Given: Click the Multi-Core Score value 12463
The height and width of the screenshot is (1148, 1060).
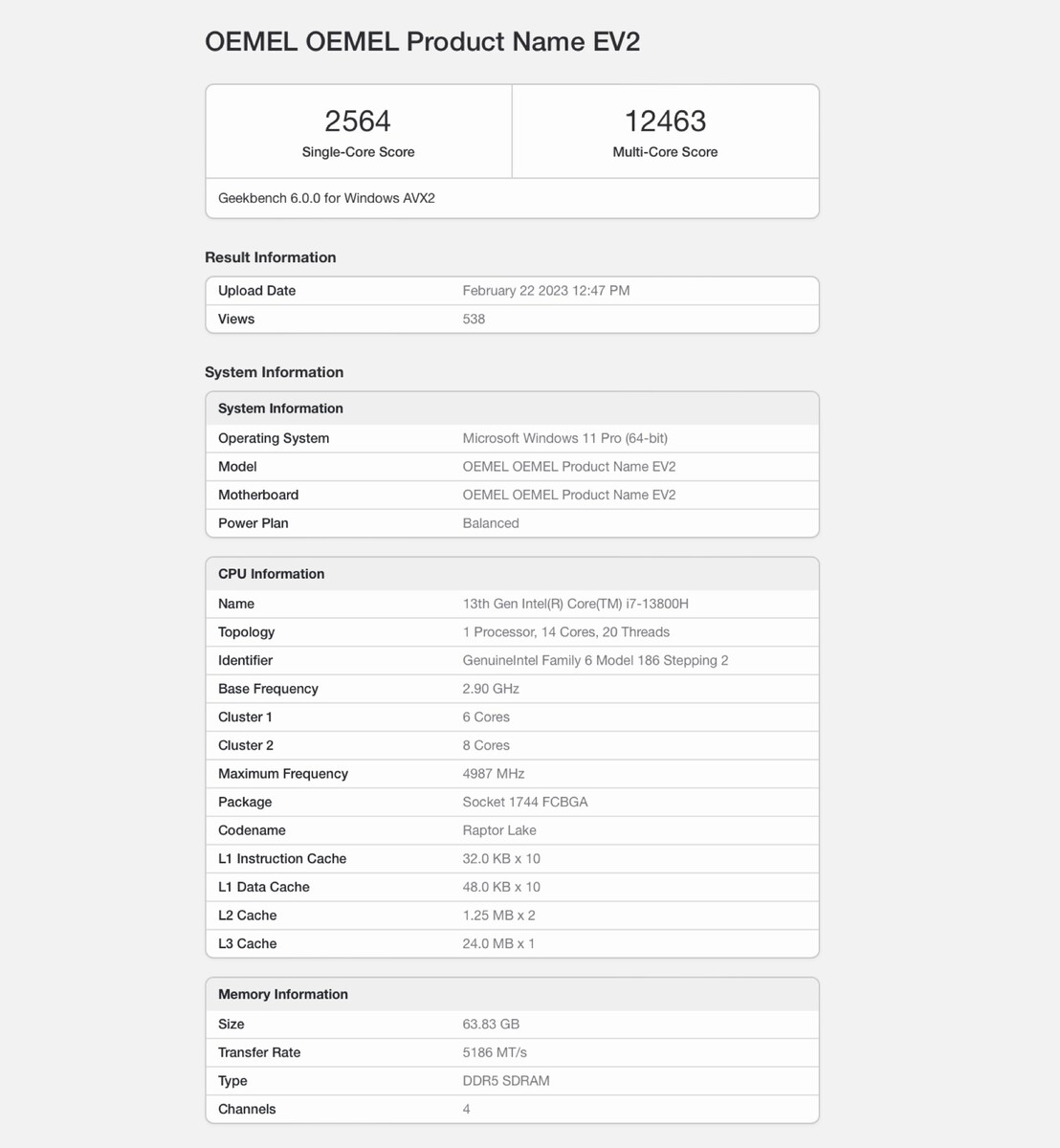Looking at the screenshot, I should (x=665, y=121).
